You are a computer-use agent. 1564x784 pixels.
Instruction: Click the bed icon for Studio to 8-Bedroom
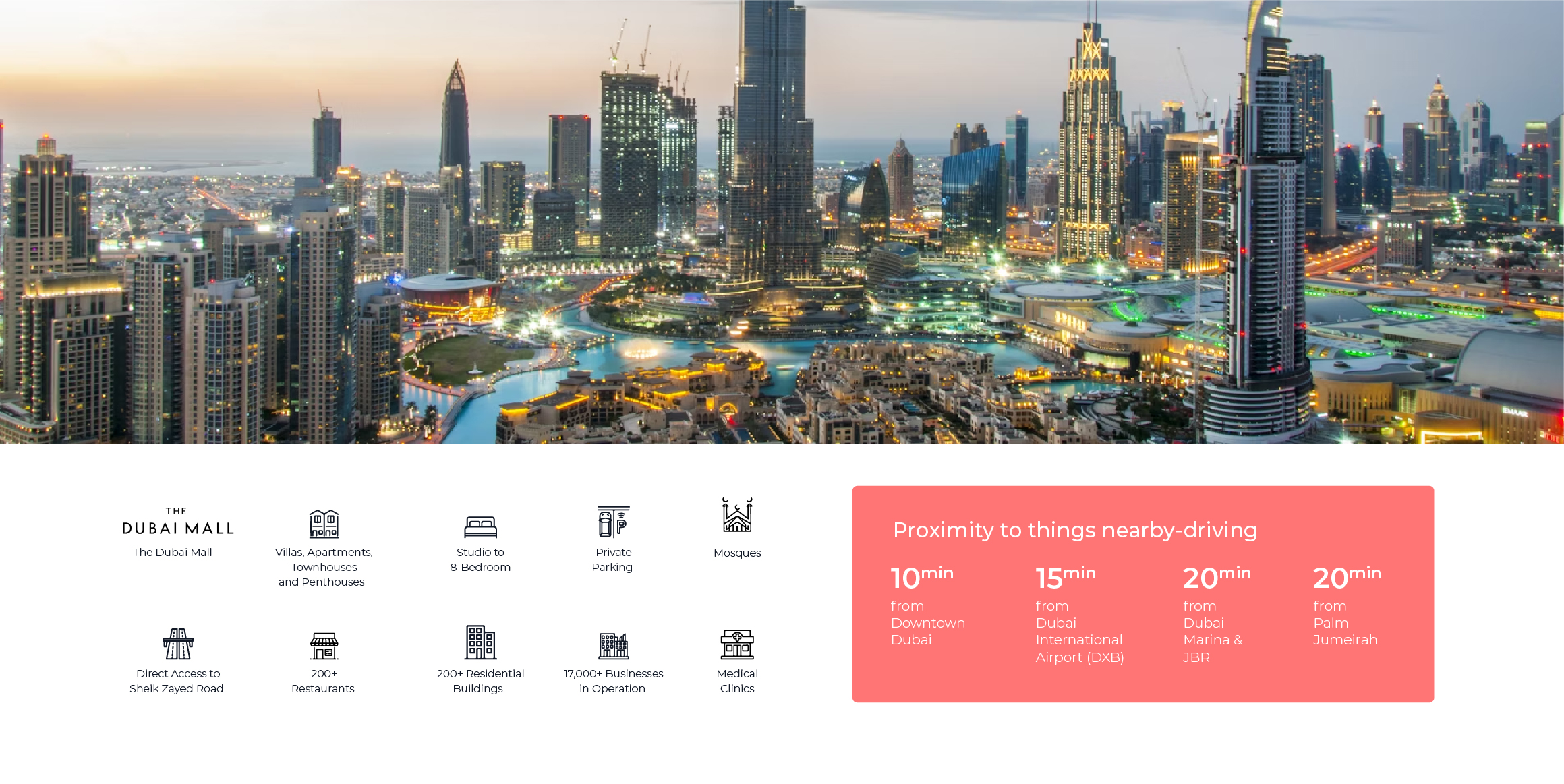(x=480, y=526)
